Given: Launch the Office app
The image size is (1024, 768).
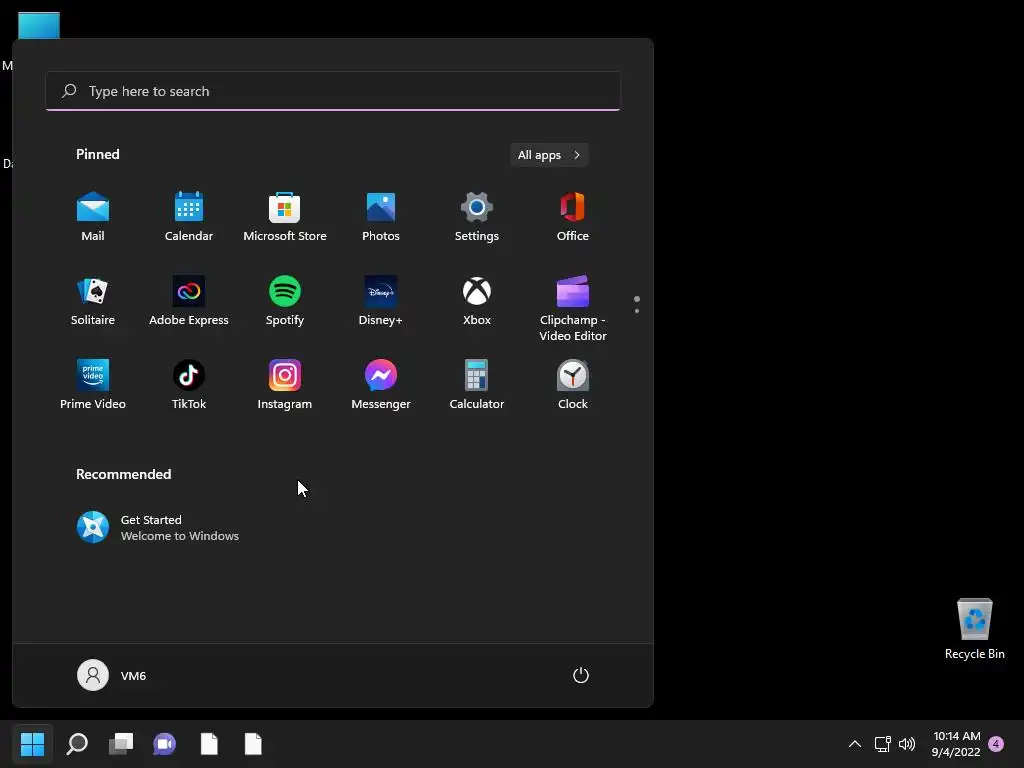Looking at the screenshot, I should (x=573, y=217).
